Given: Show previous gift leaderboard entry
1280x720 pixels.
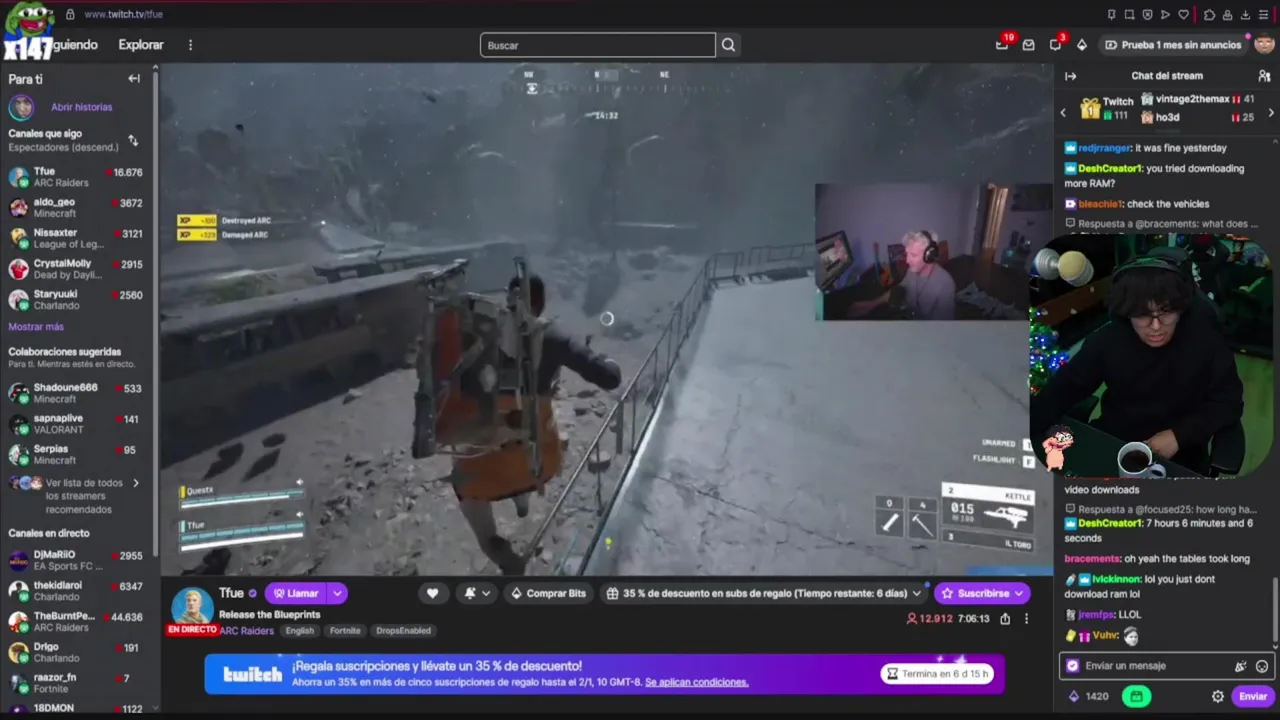Looking at the screenshot, I should [1063, 113].
